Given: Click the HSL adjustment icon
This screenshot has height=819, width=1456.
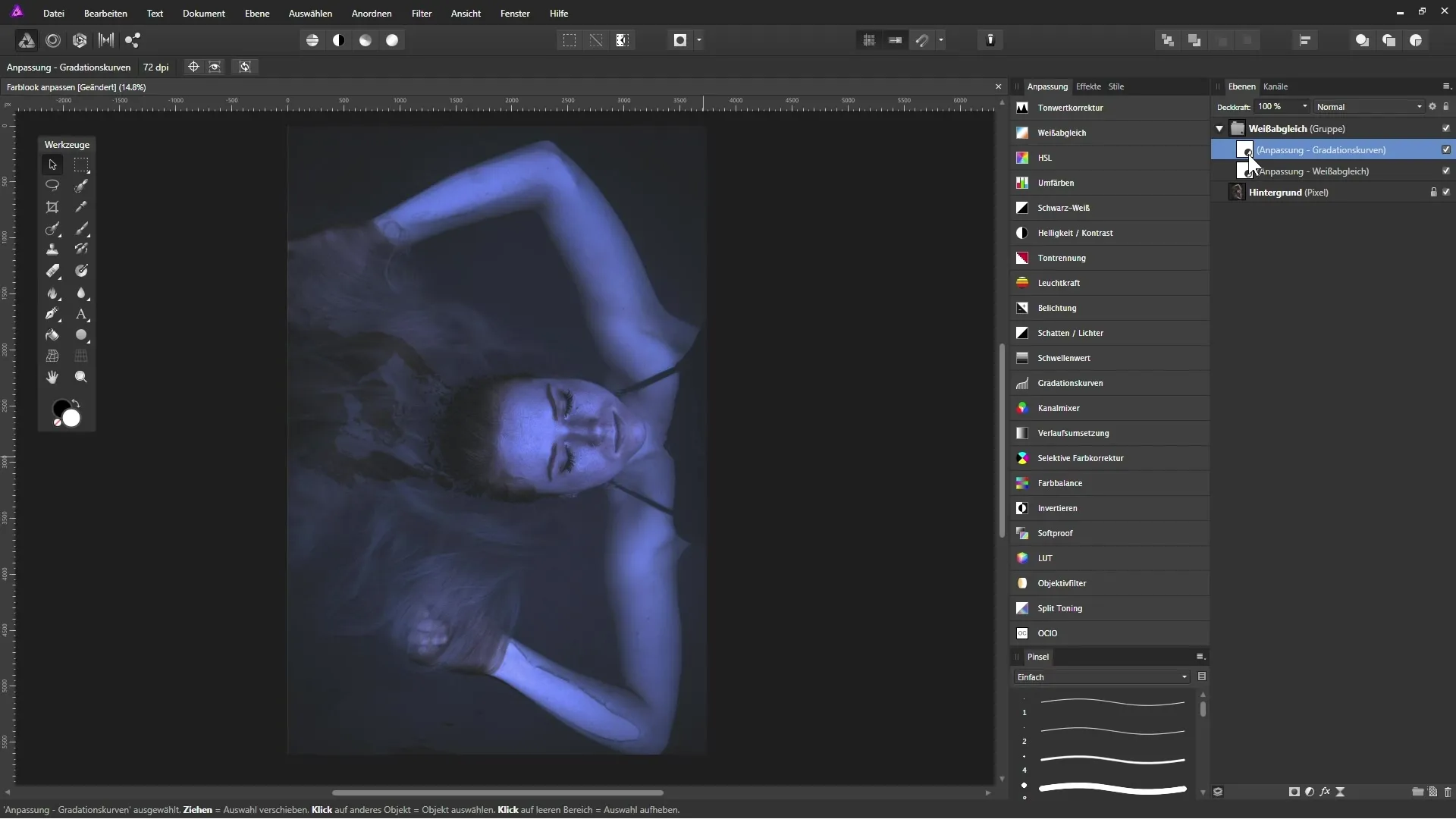Looking at the screenshot, I should (x=1022, y=158).
